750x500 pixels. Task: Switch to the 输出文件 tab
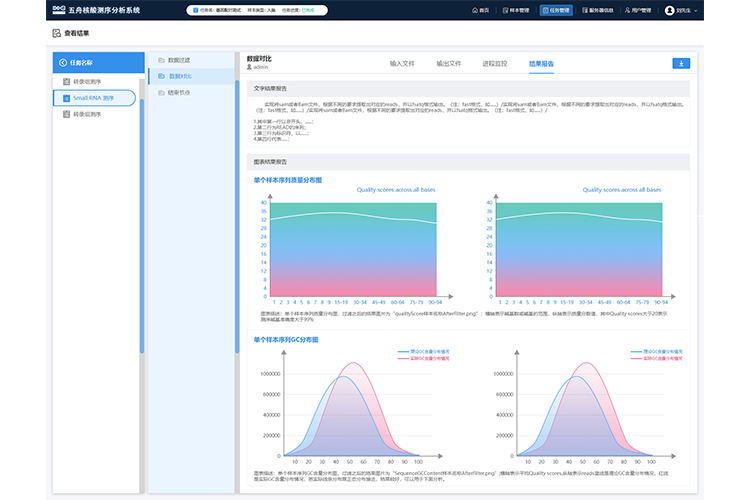point(449,63)
